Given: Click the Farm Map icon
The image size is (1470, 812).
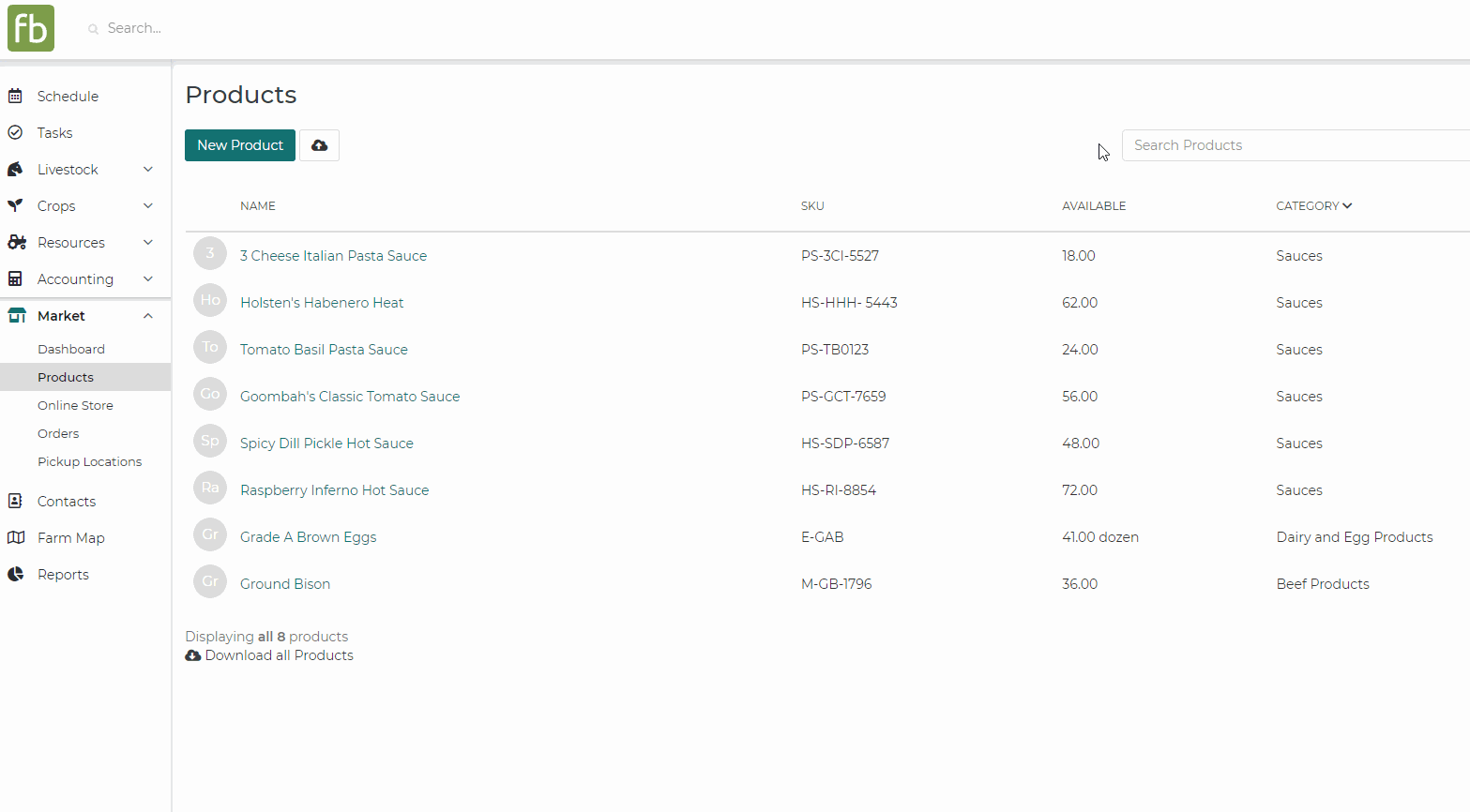Looking at the screenshot, I should tap(15, 538).
